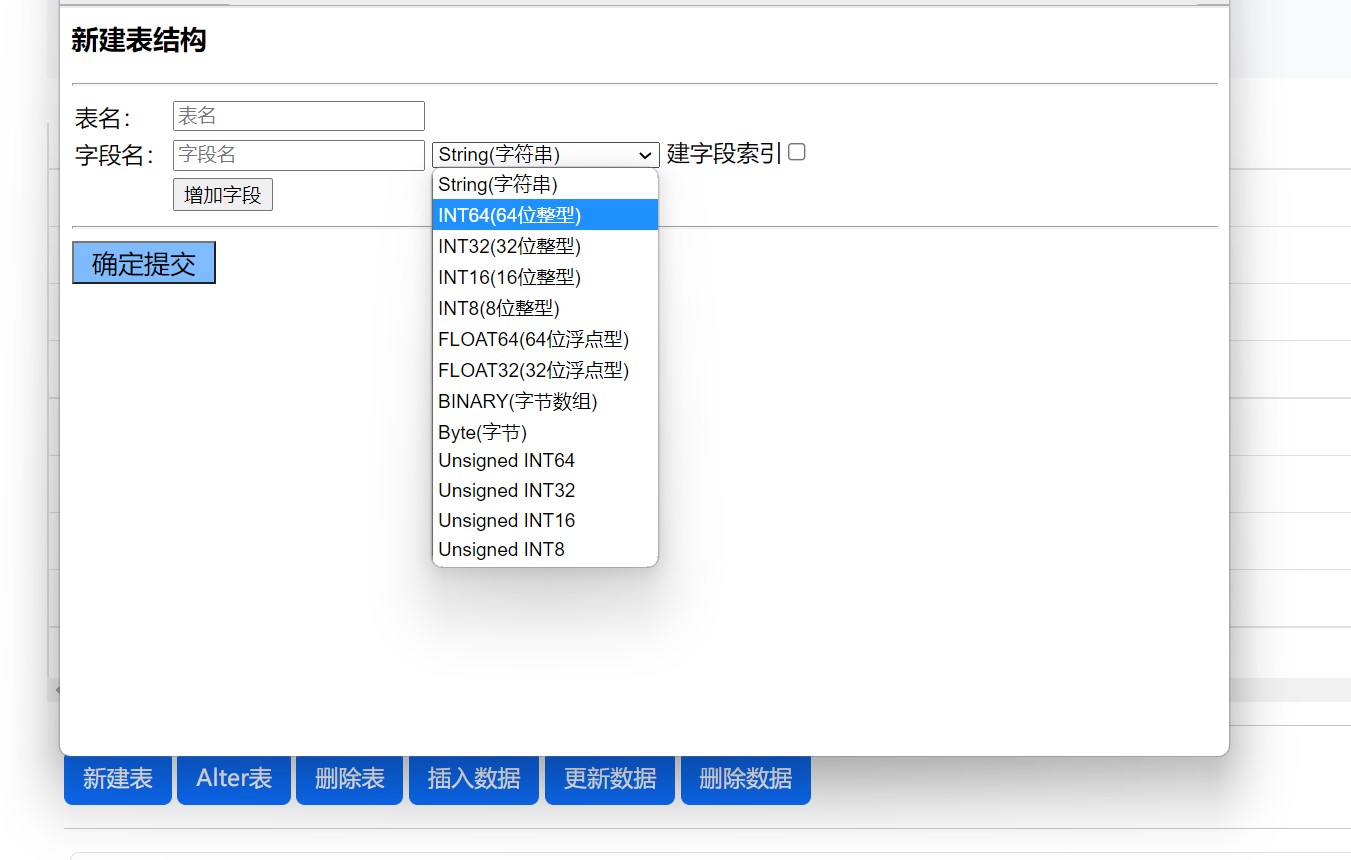Enable the 建字段索引 checkbox

click(797, 152)
